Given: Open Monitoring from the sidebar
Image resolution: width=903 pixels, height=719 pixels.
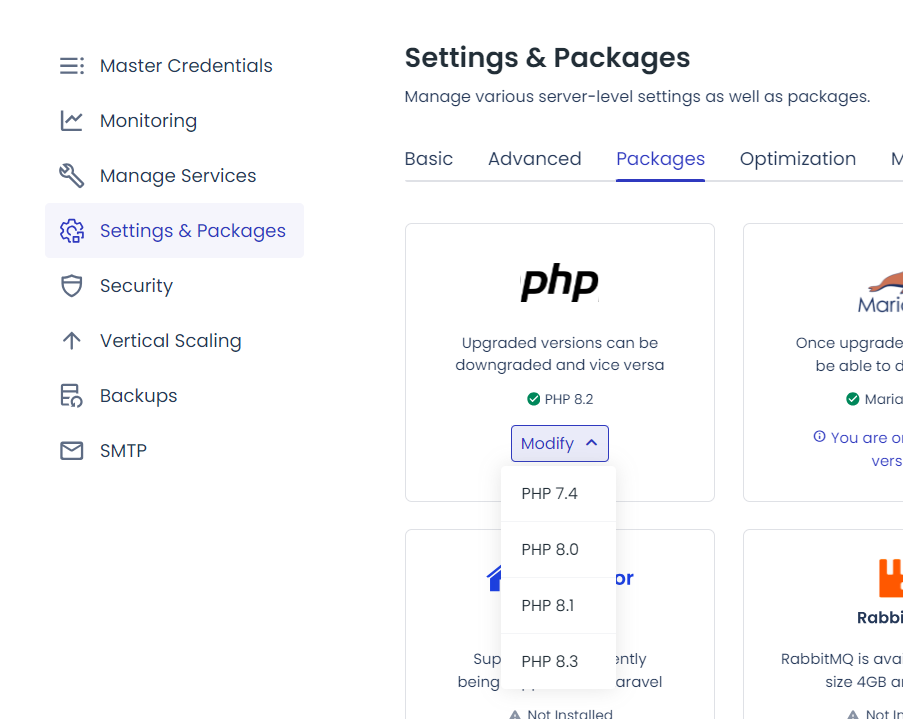Looking at the screenshot, I should tap(148, 121).
